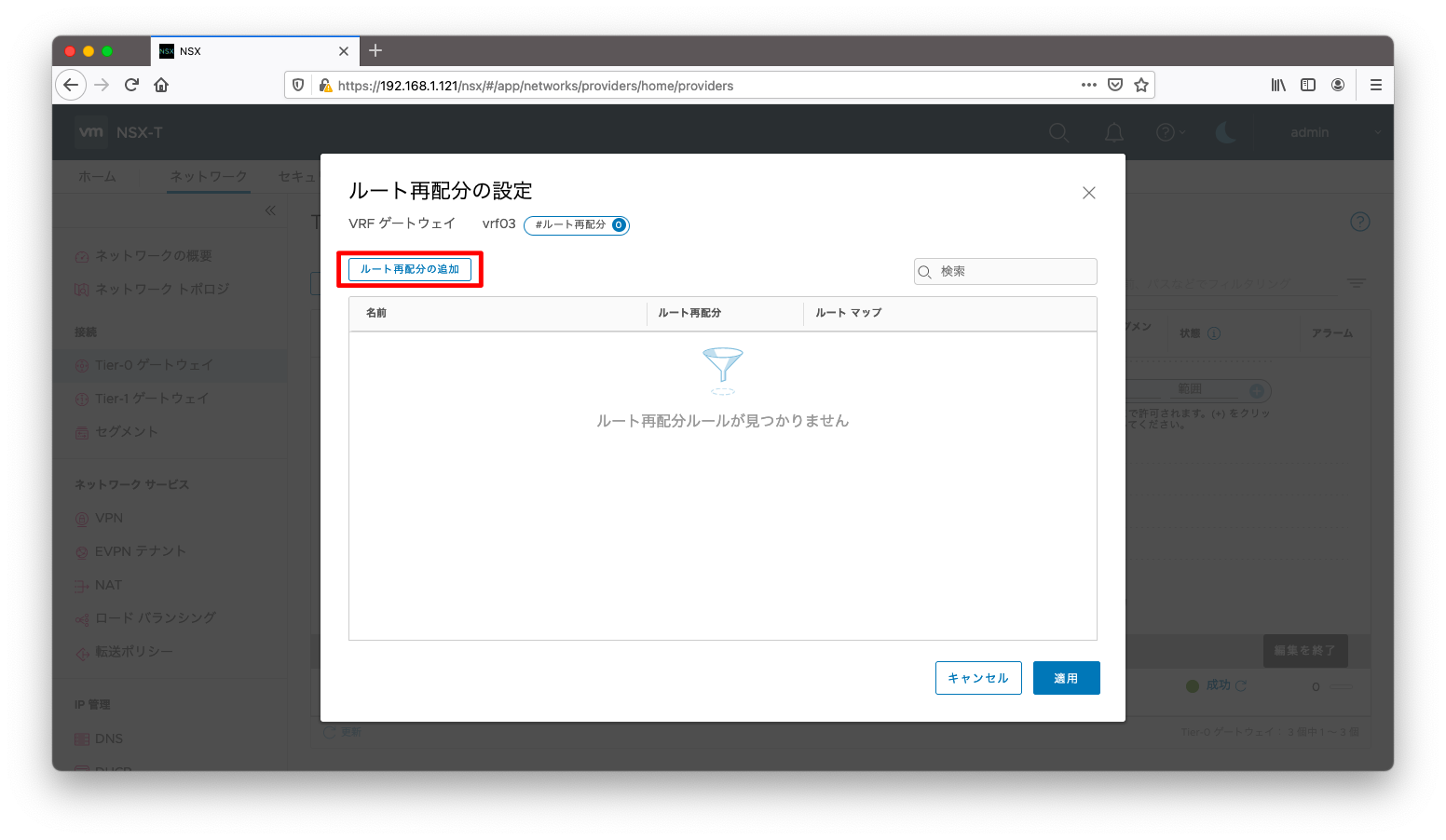Open a new browser tab

point(375,50)
